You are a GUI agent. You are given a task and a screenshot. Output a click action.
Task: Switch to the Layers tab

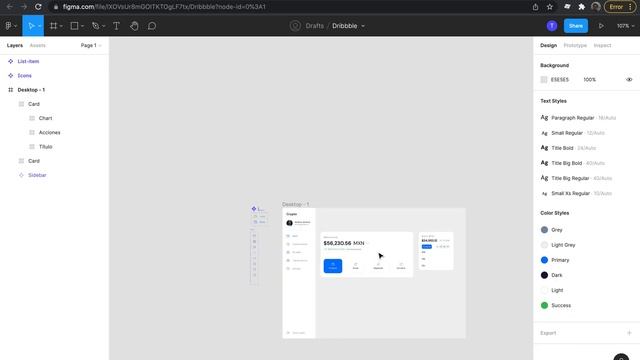pos(15,45)
